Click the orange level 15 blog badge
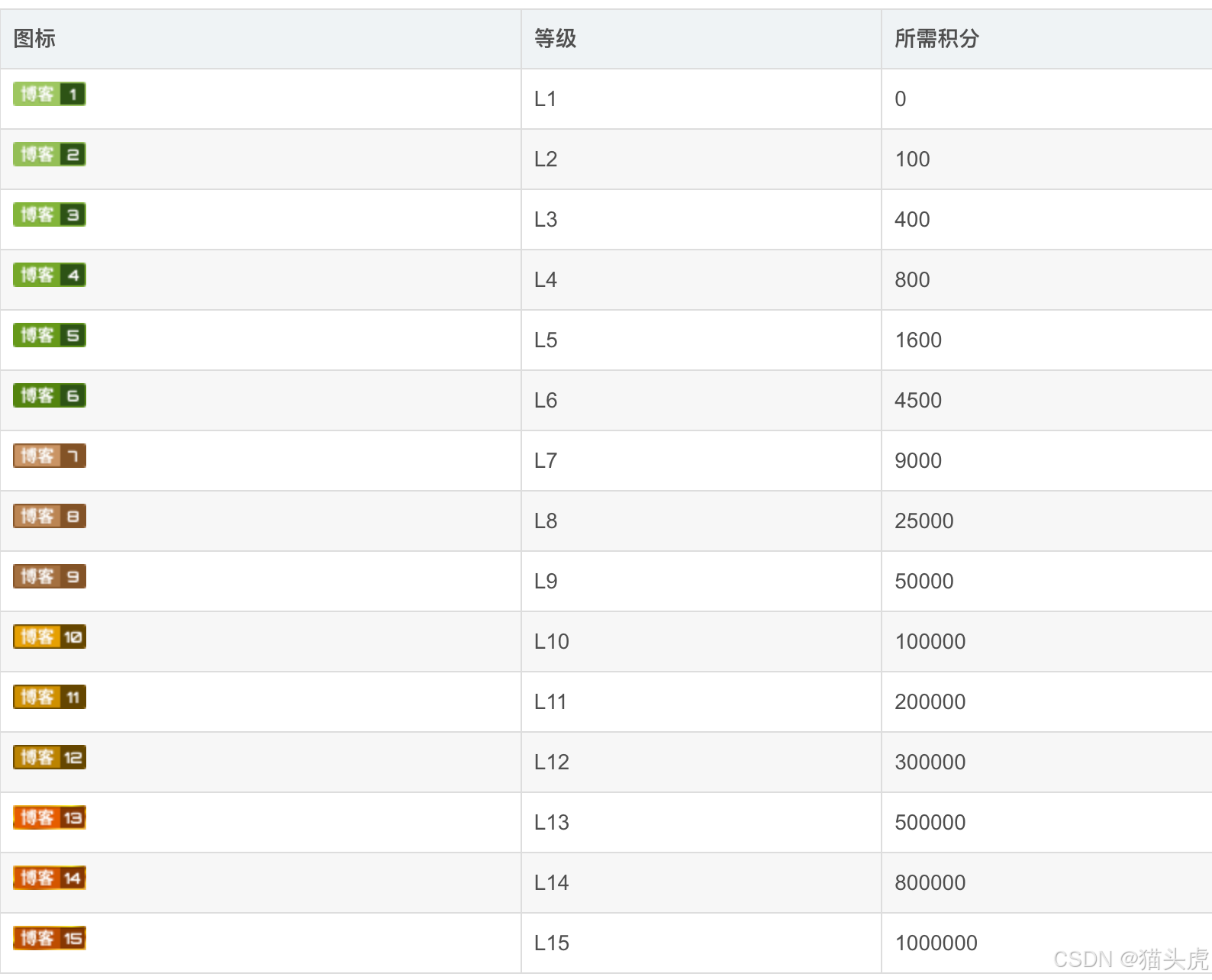This screenshot has height=980, width=1212. click(50, 938)
